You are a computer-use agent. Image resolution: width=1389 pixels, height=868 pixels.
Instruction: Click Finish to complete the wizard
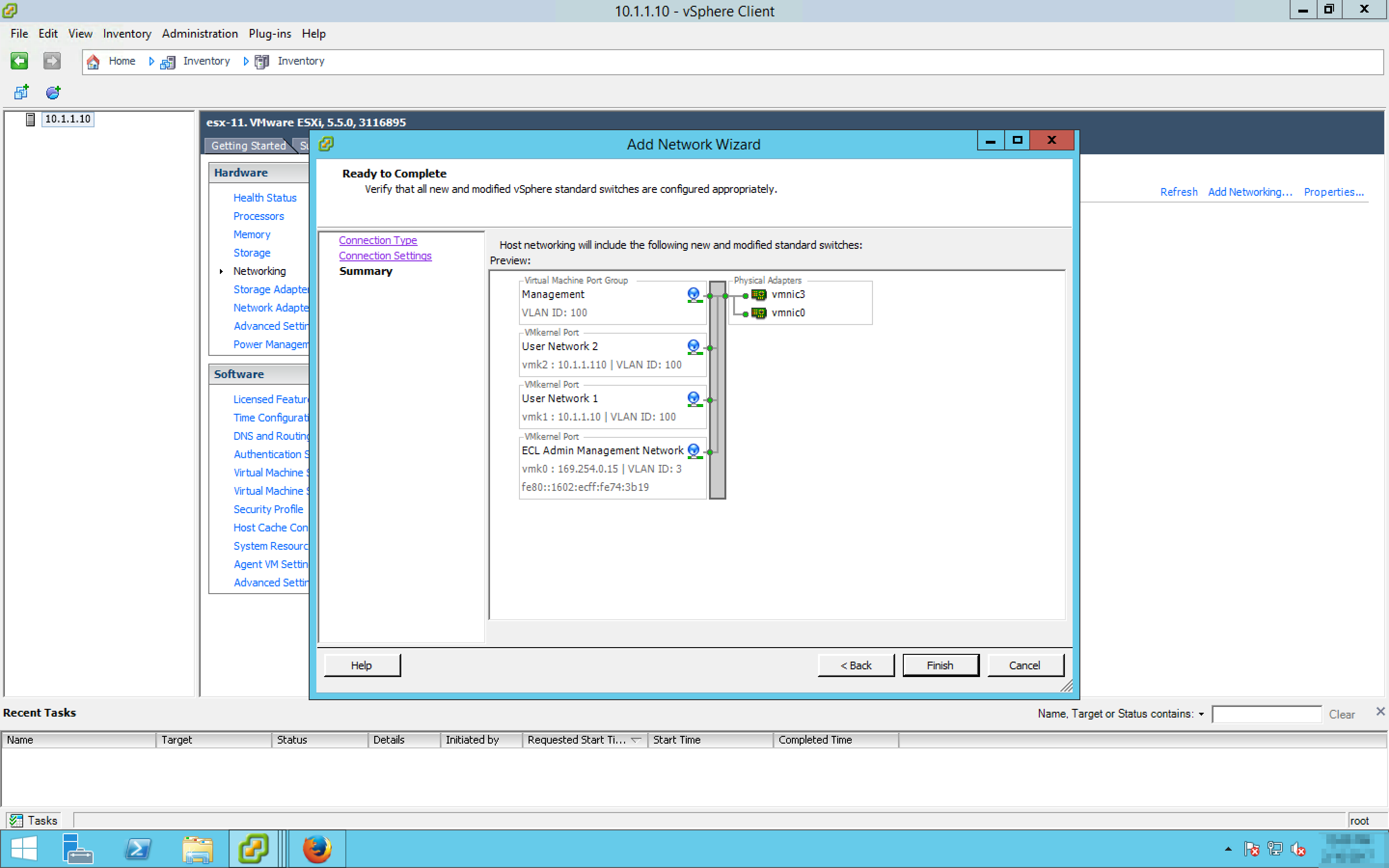(x=940, y=665)
